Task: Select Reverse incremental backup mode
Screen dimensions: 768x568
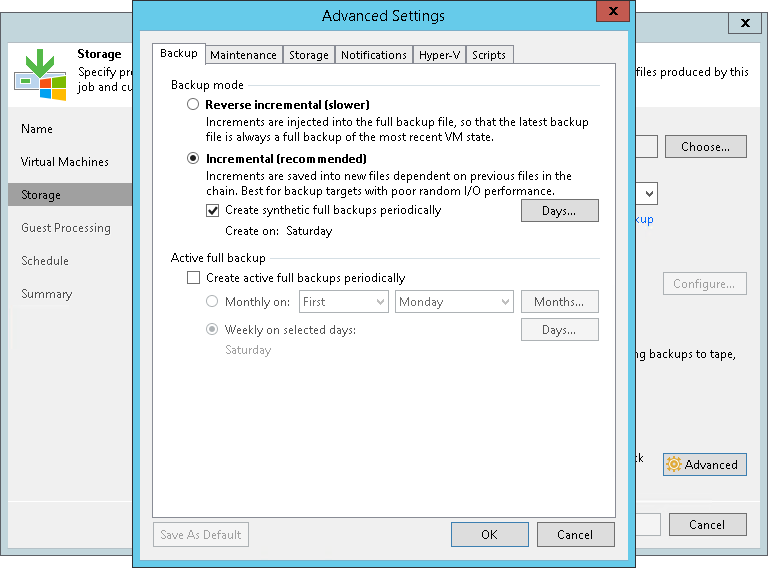Action: (x=193, y=104)
